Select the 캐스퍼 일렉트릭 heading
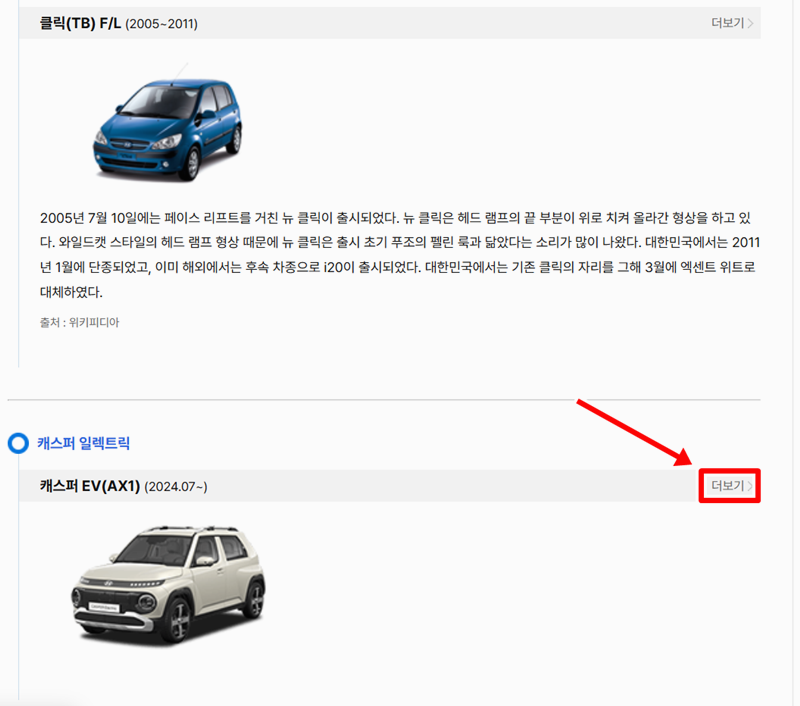The height and width of the screenshot is (706, 800). tap(84, 443)
